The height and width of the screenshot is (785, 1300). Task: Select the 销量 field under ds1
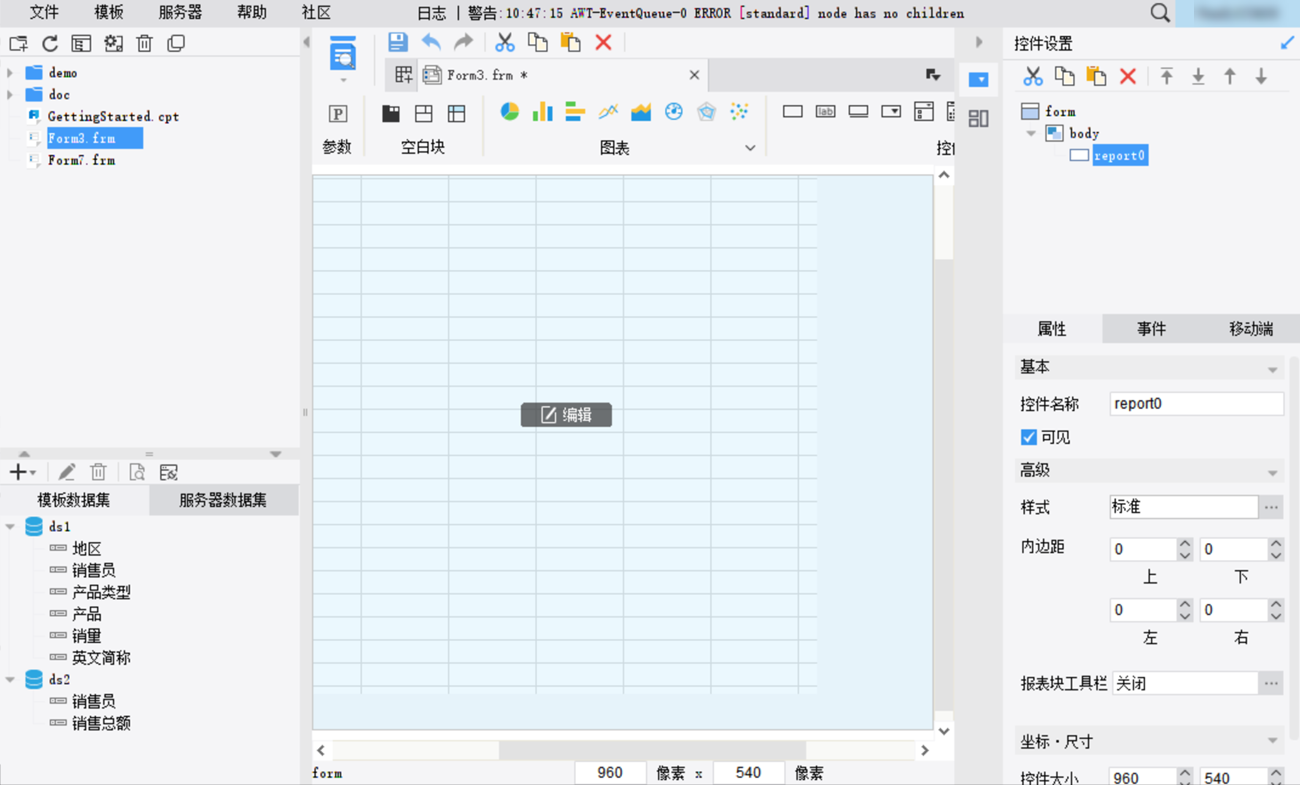(86, 636)
